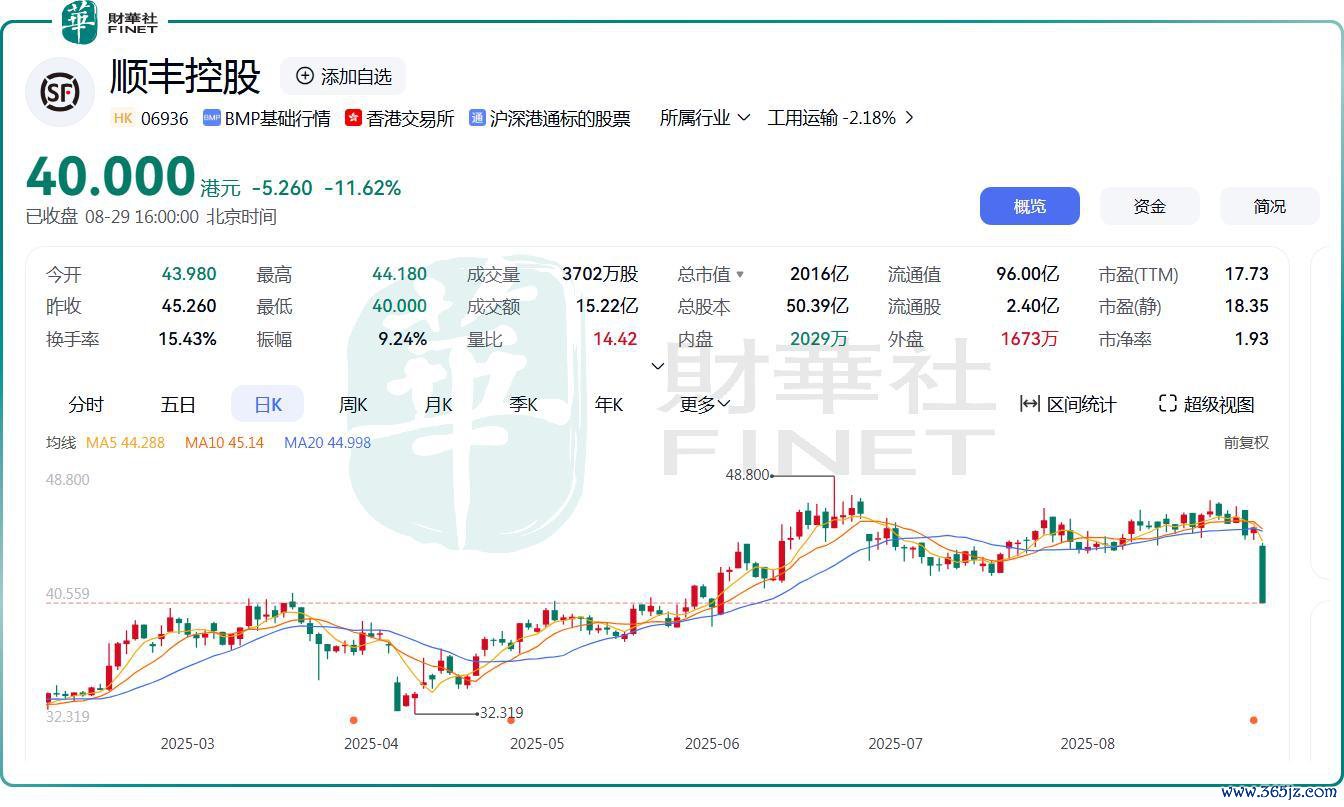Click the stock code 06936

[164, 118]
